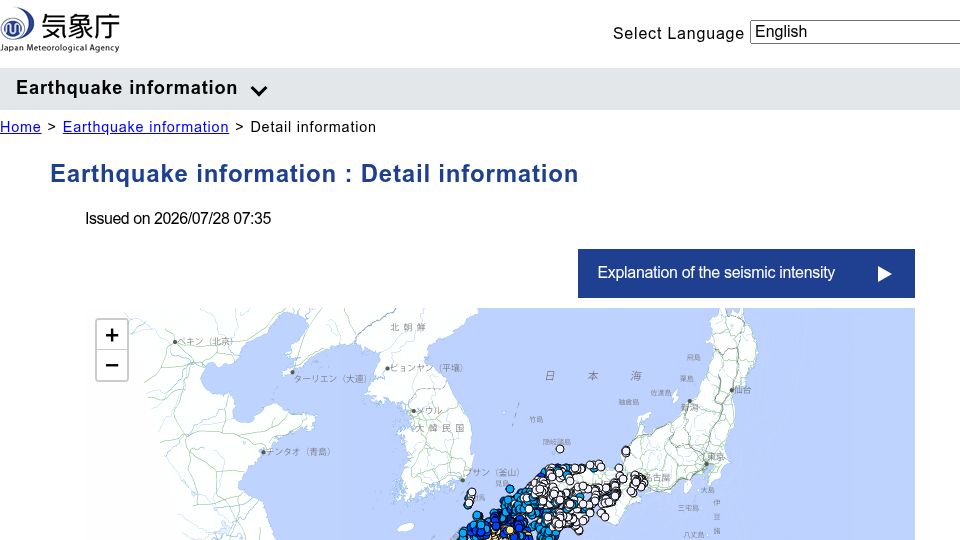
Task: Click the 'Detail information' breadcrumb text
Action: (313, 127)
